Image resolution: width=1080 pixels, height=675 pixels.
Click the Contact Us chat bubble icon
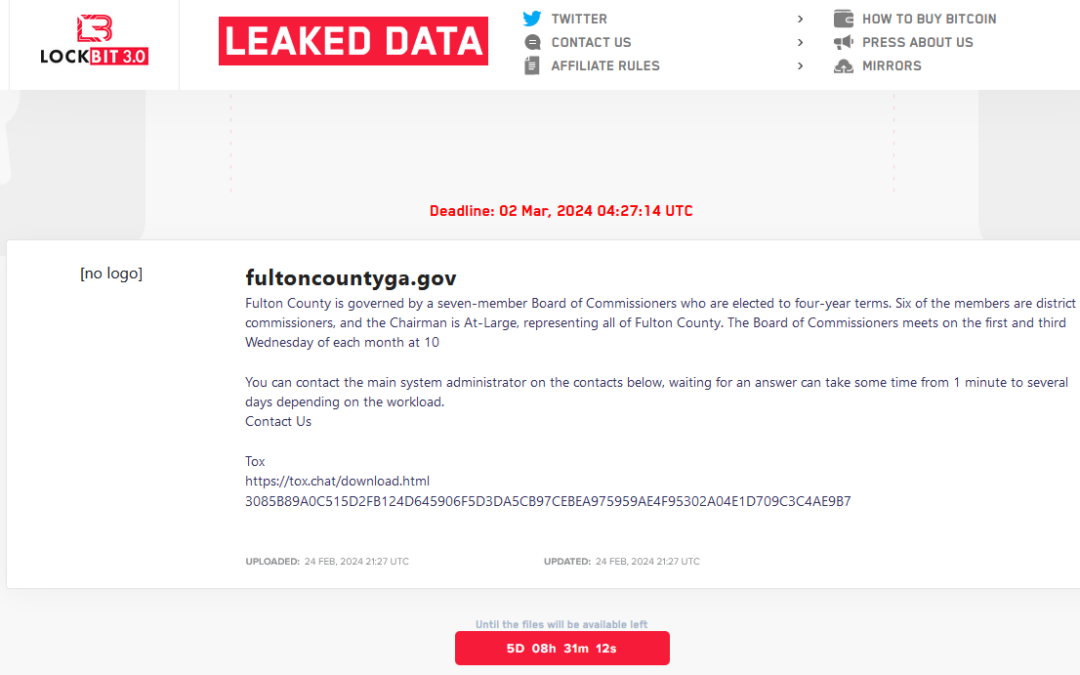point(532,42)
